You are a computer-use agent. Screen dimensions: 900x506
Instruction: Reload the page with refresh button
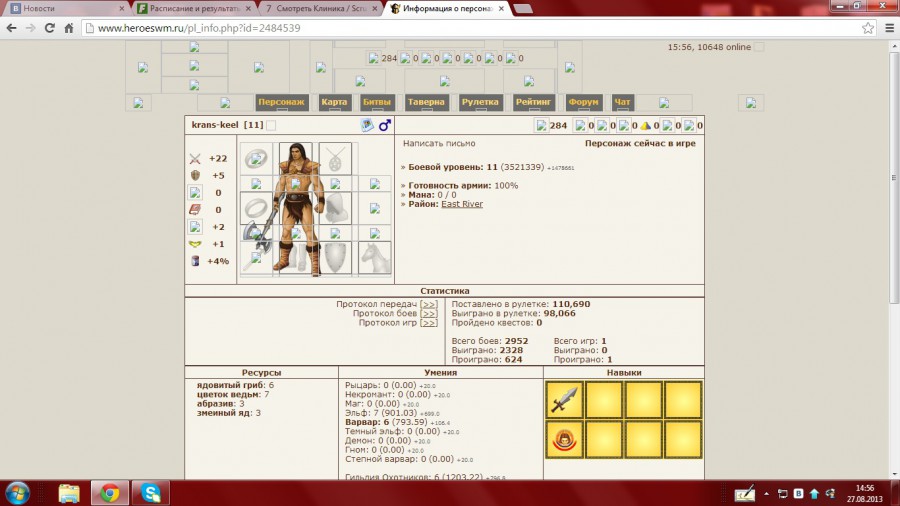pyautogui.click(x=50, y=28)
